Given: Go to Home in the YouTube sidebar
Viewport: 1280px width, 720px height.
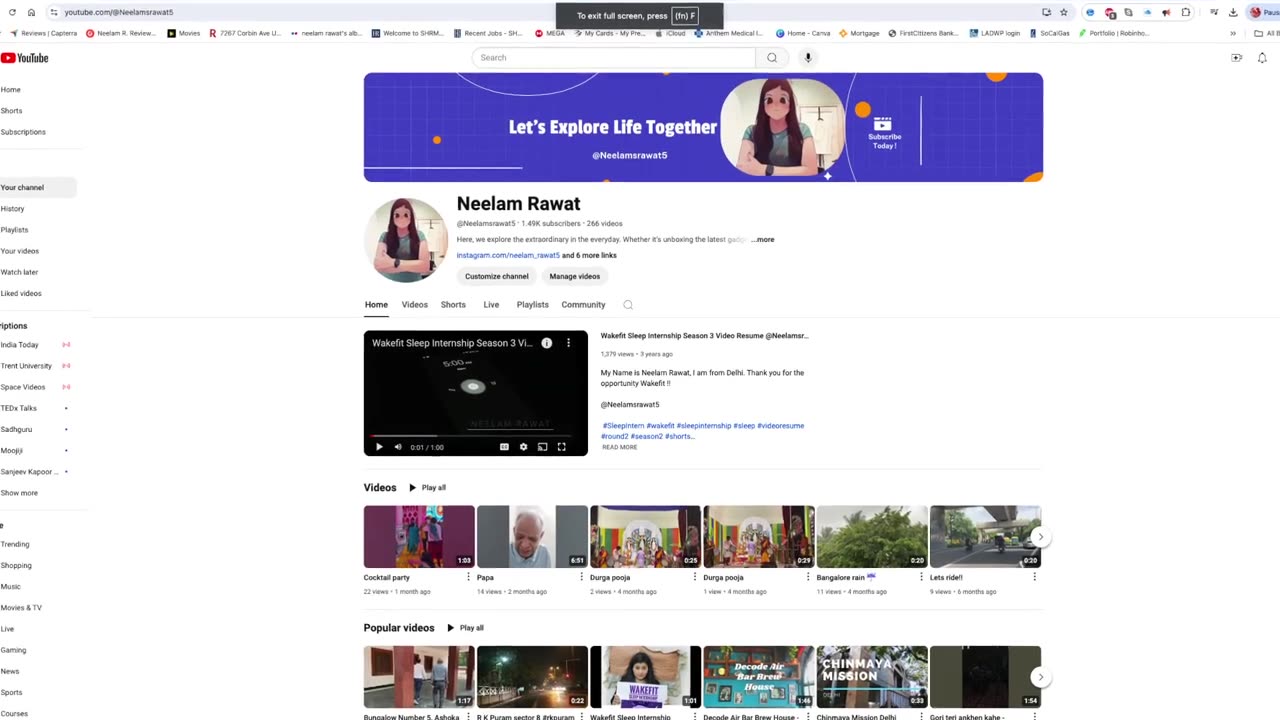Looking at the screenshot, I should click(x=11, y=90).
